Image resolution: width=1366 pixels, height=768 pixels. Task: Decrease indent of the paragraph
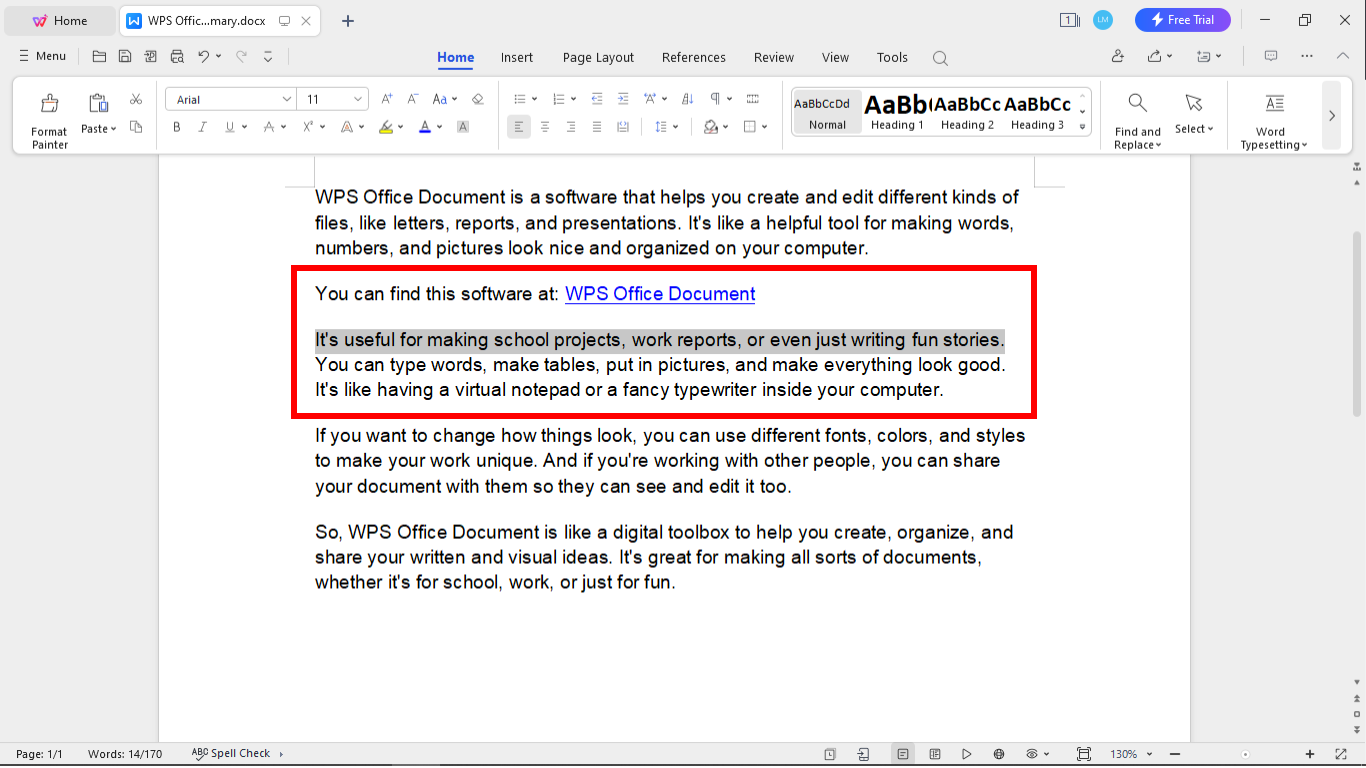pyautogui.click(x=597, y=98)
